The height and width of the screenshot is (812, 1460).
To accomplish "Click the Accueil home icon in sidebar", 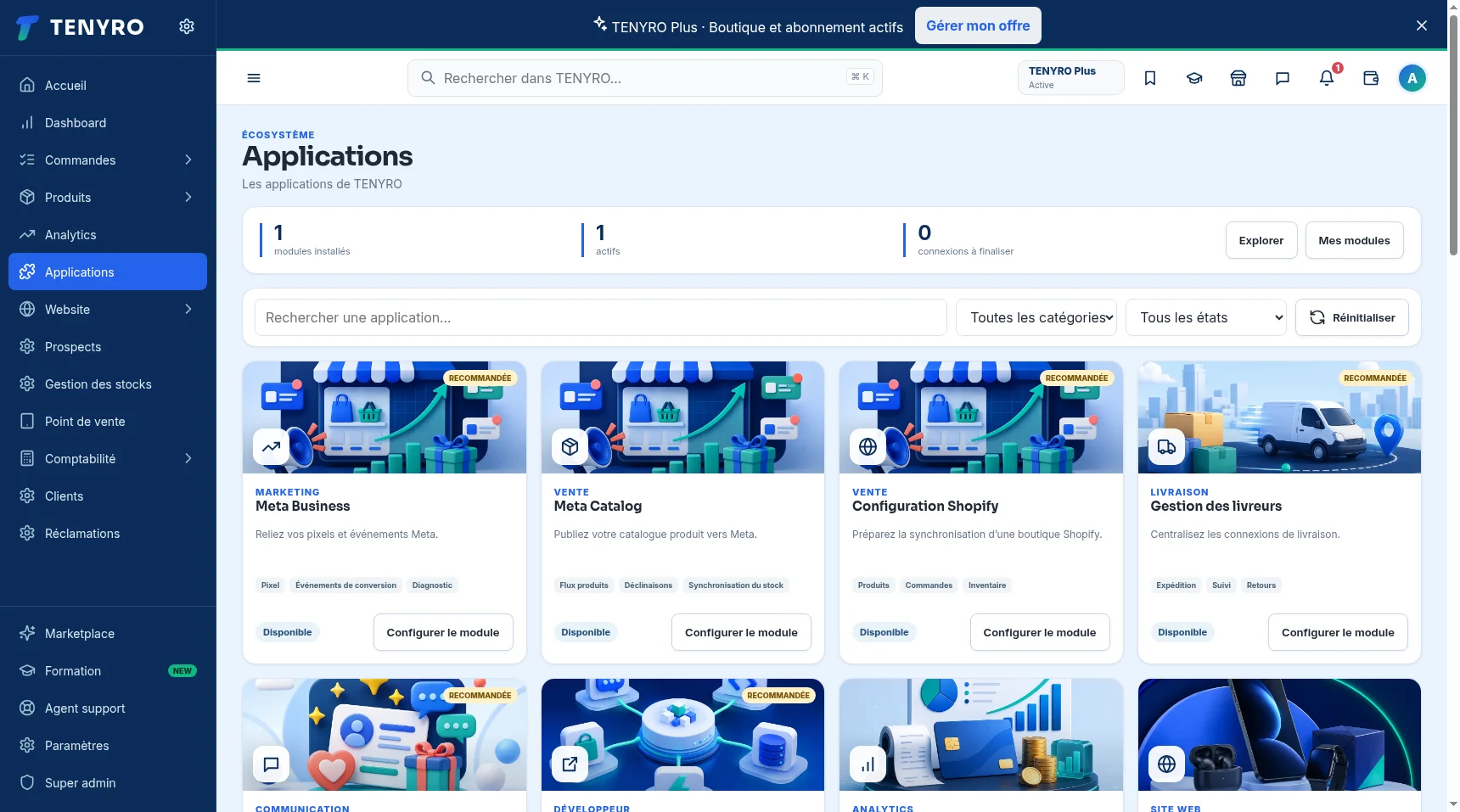I will click(27, 85).
